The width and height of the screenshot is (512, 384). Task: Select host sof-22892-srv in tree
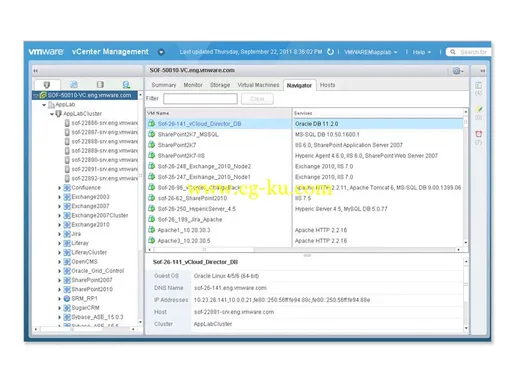click(101, 178)
